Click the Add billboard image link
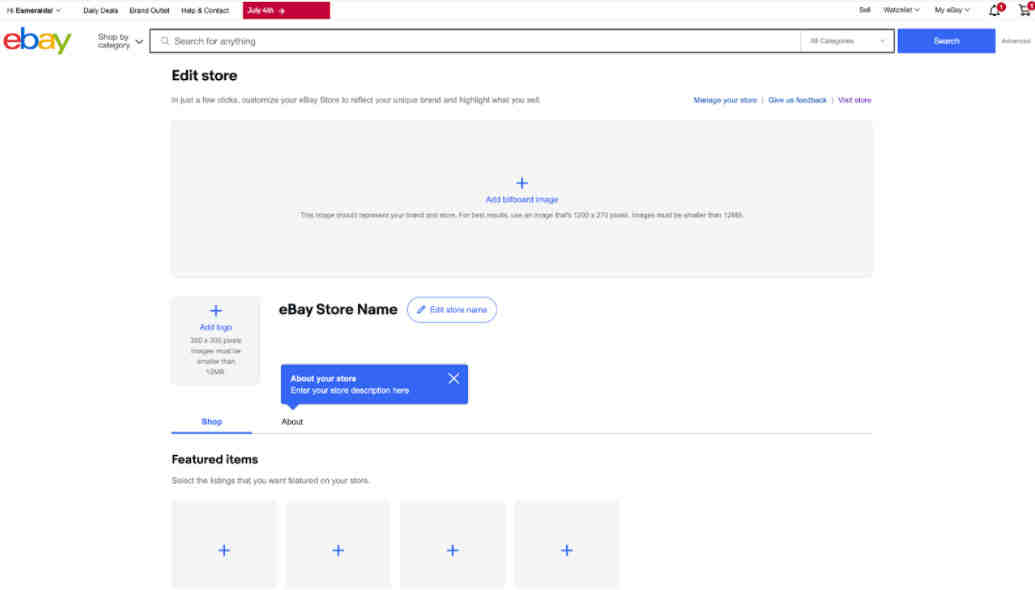This screenshot has height=590, width=1035. (521, 199)
